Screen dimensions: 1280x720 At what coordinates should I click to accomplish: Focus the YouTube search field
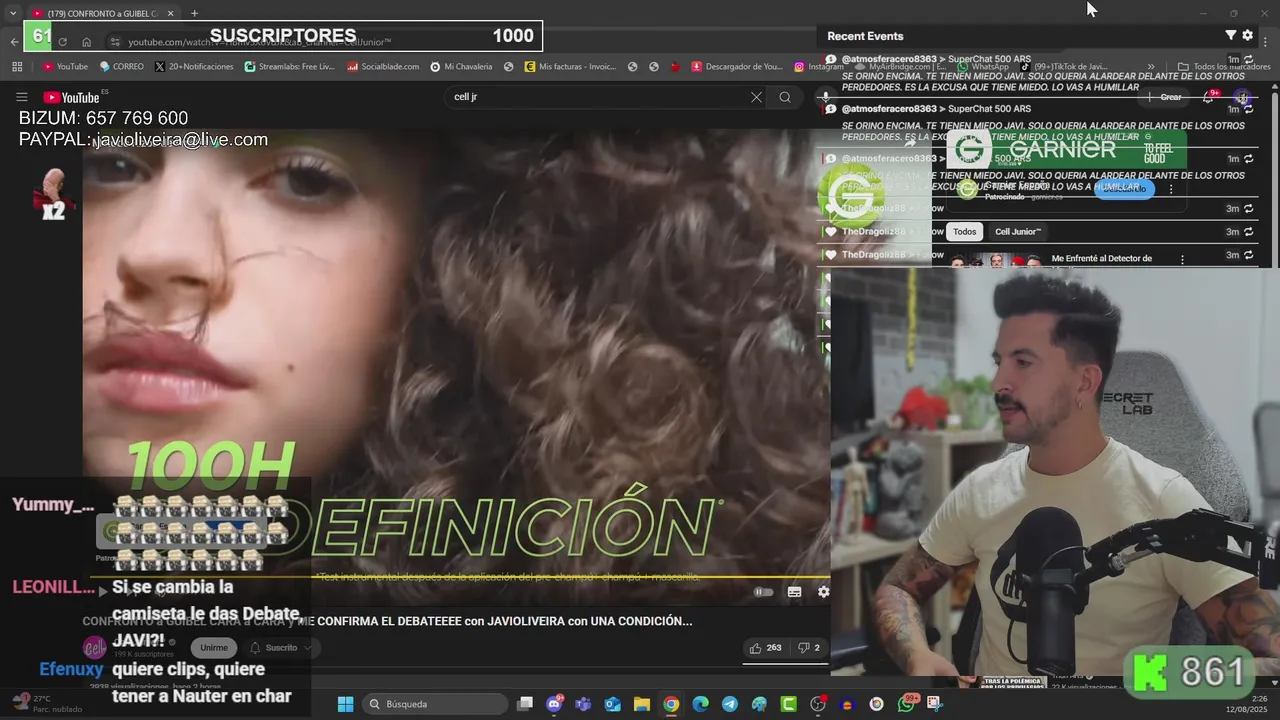(598, 97)
